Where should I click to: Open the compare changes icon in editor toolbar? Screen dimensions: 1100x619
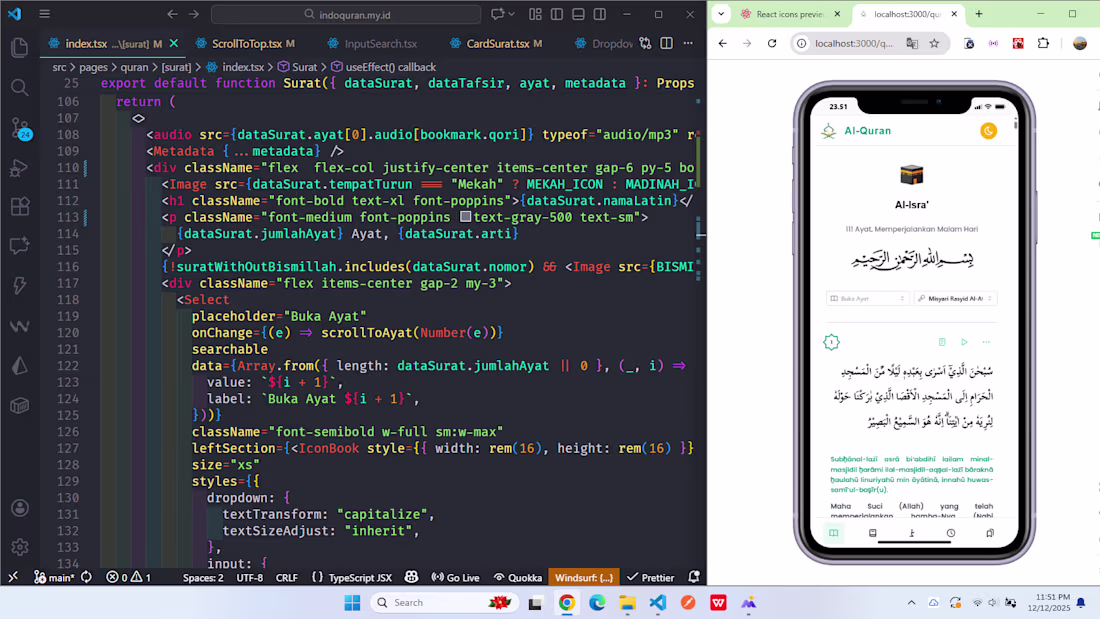tap(645, 44)
